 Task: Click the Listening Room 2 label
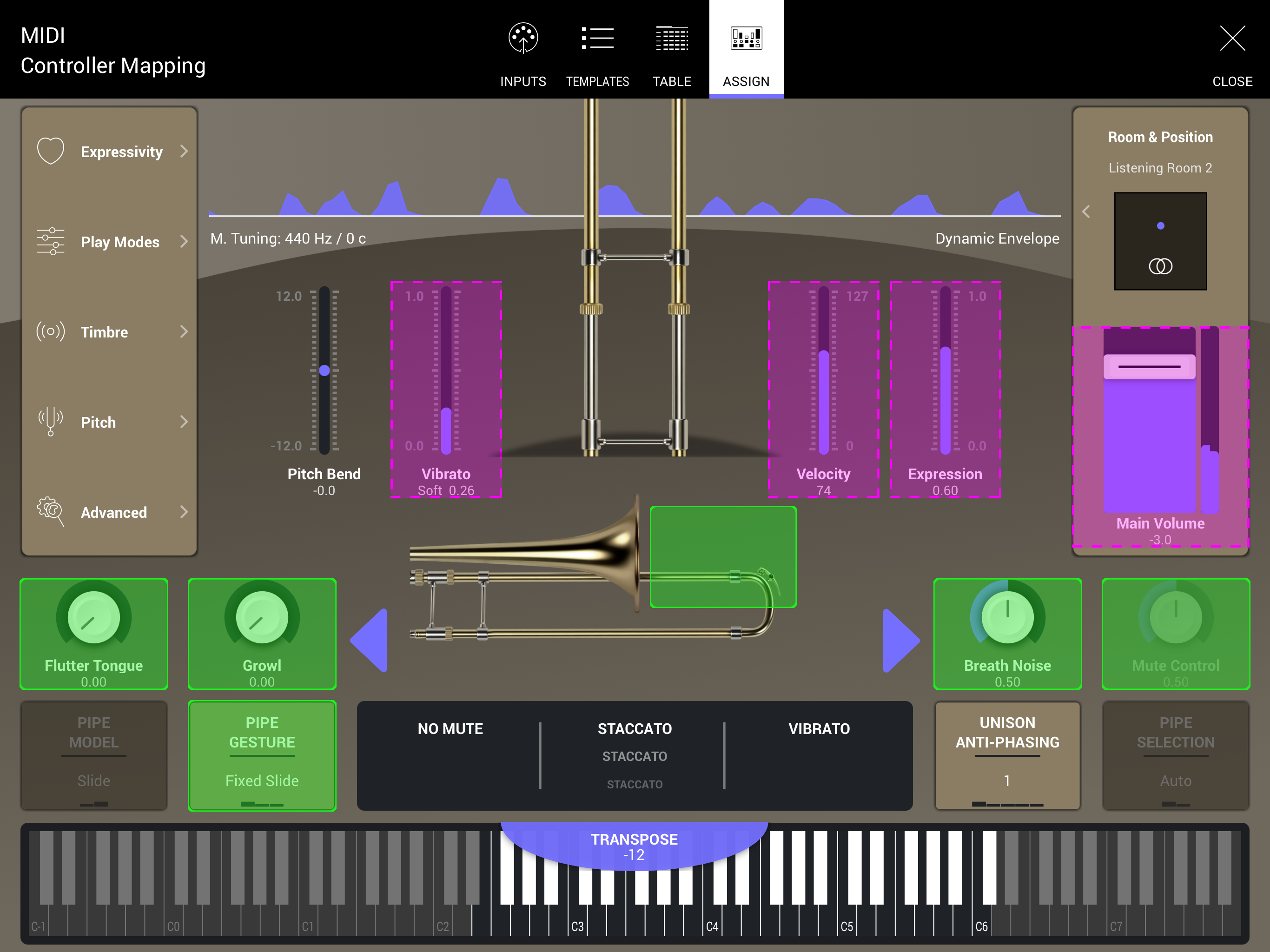pos(1160,168)
